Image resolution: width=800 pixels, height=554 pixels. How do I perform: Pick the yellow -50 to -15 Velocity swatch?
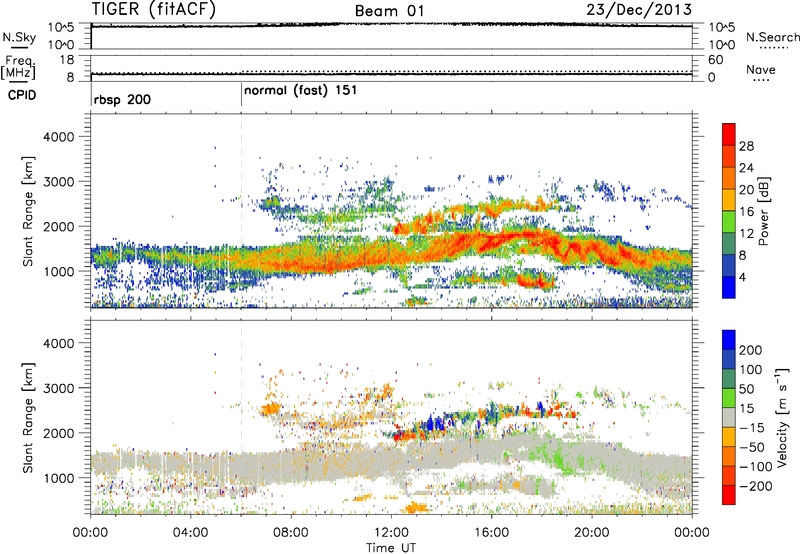pyautogui.click(x=729, y=437)
